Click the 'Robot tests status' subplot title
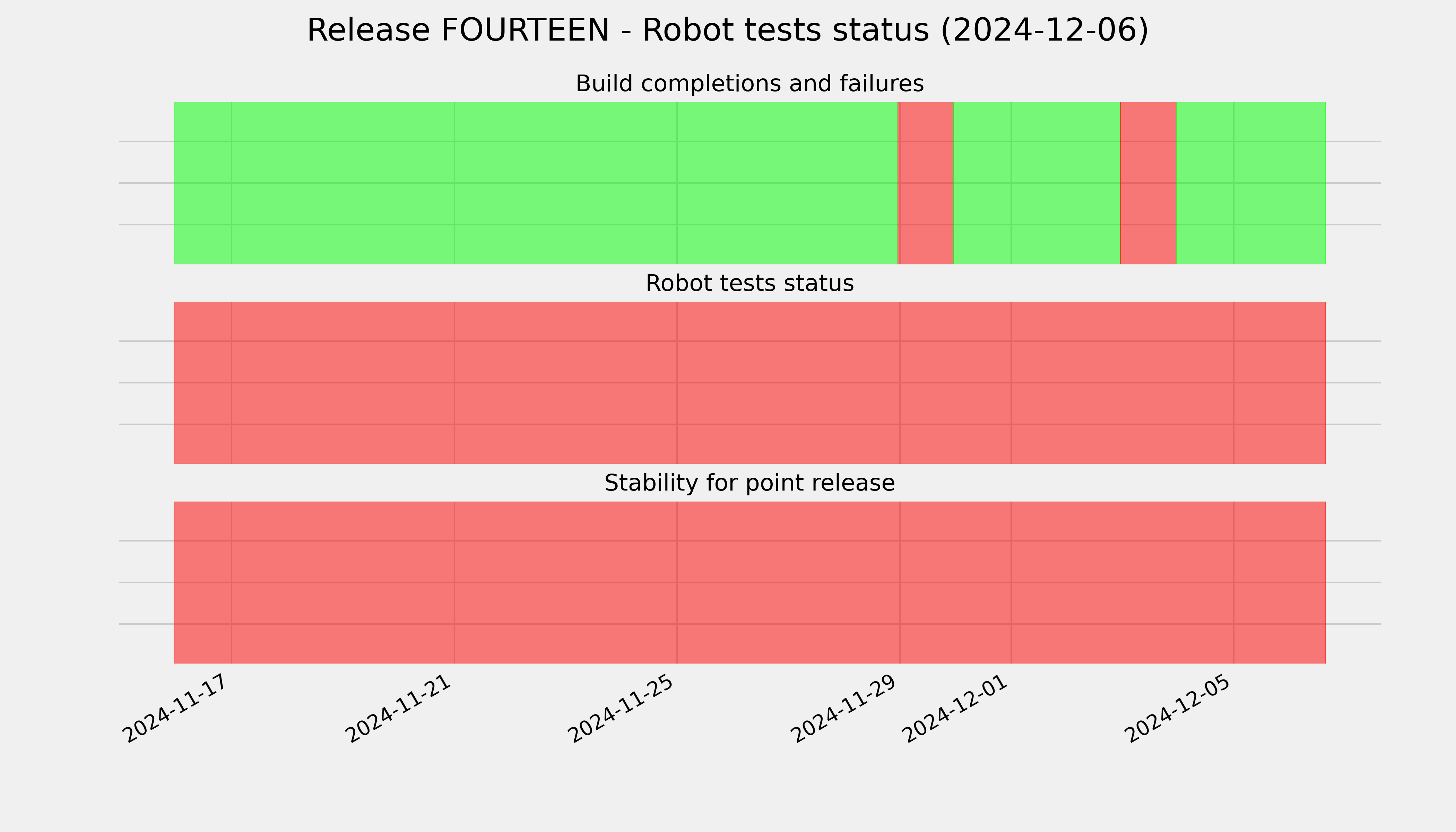1456x832 pixels. click(749, 284)
